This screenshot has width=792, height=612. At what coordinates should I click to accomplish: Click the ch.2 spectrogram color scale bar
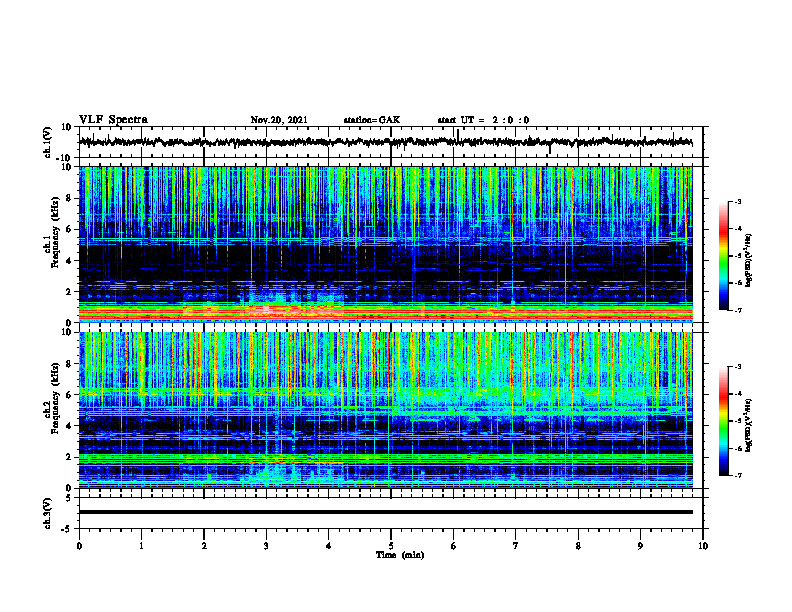point(723,421)
